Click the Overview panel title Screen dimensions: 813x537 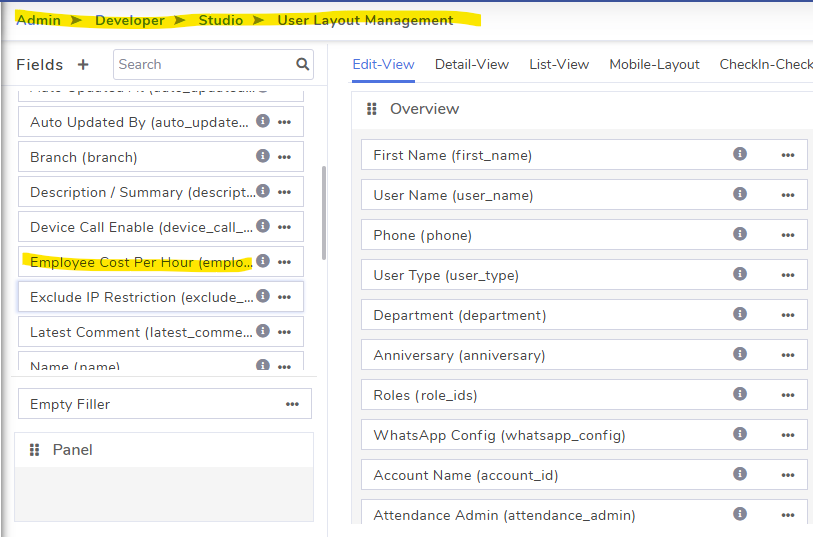point(425,109)
